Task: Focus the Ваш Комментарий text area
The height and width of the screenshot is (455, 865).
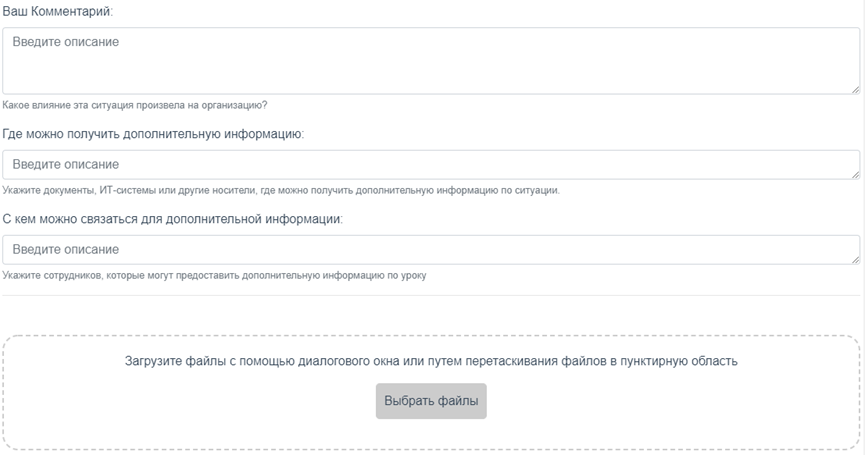Action: (431, 61)
